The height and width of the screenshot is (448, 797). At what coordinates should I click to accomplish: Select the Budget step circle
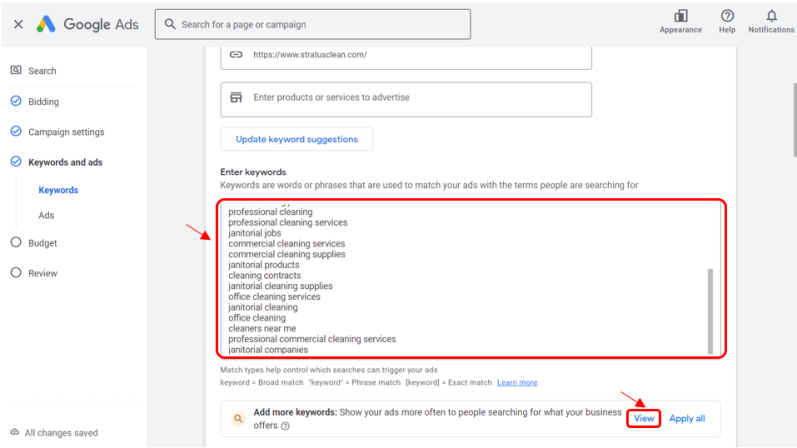(16, 243)
